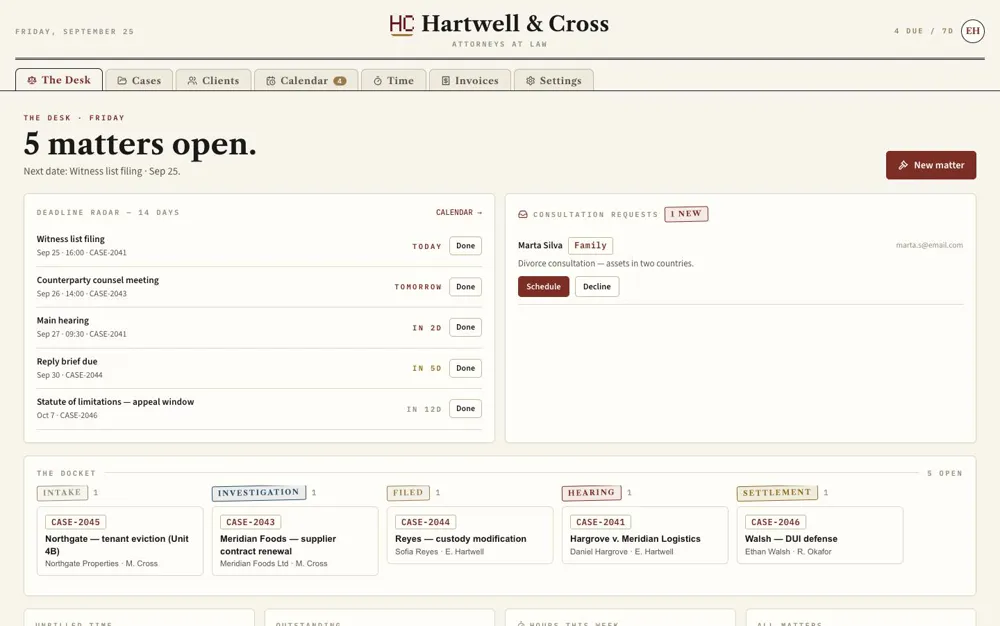Open the EH user avatar

[x=973, y=31]
